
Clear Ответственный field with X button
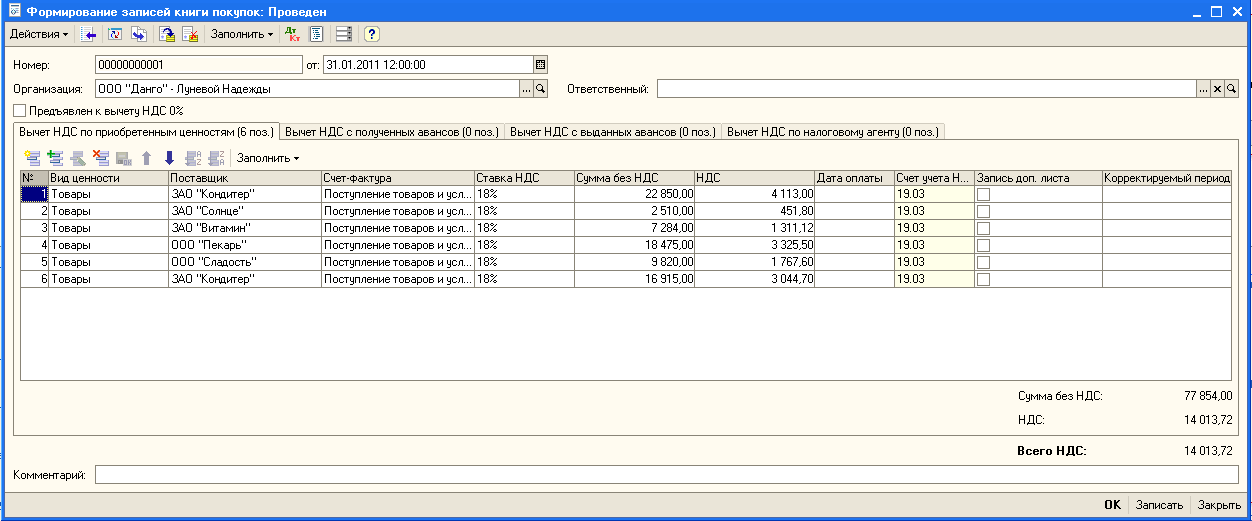1217,89
